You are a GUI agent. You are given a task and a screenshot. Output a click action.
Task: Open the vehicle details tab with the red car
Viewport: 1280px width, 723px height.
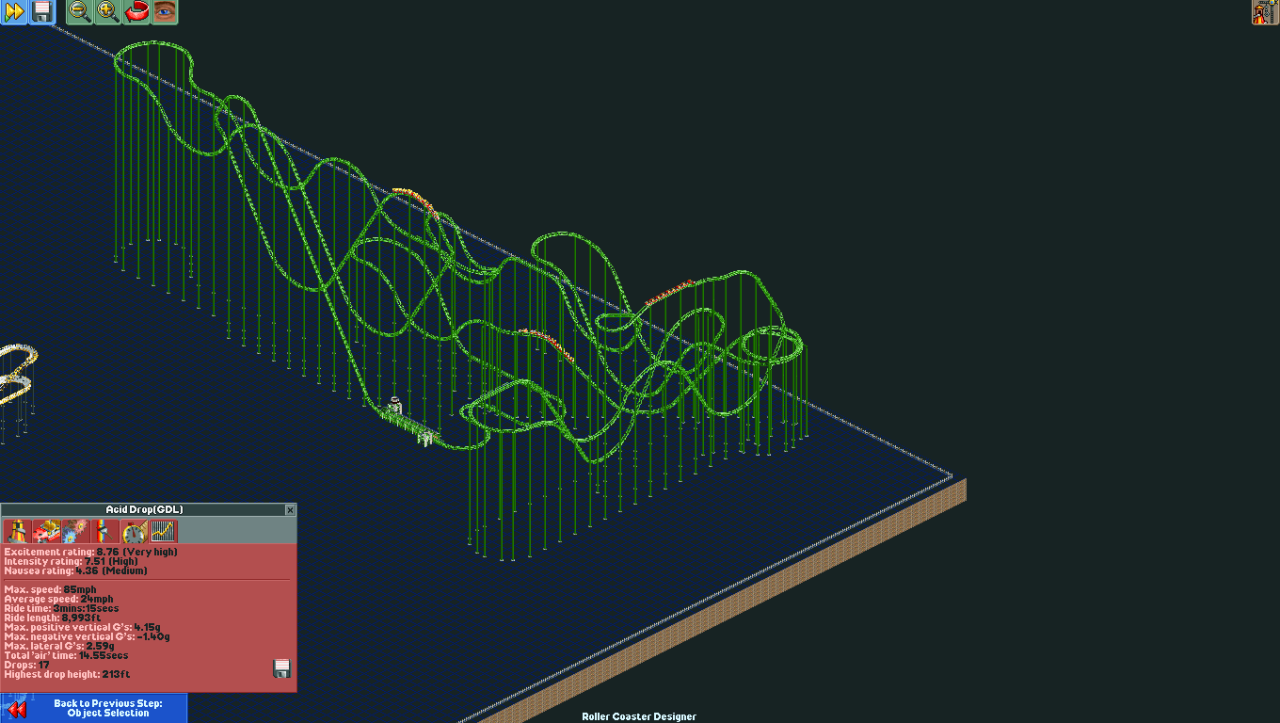(x=46, y=531)
